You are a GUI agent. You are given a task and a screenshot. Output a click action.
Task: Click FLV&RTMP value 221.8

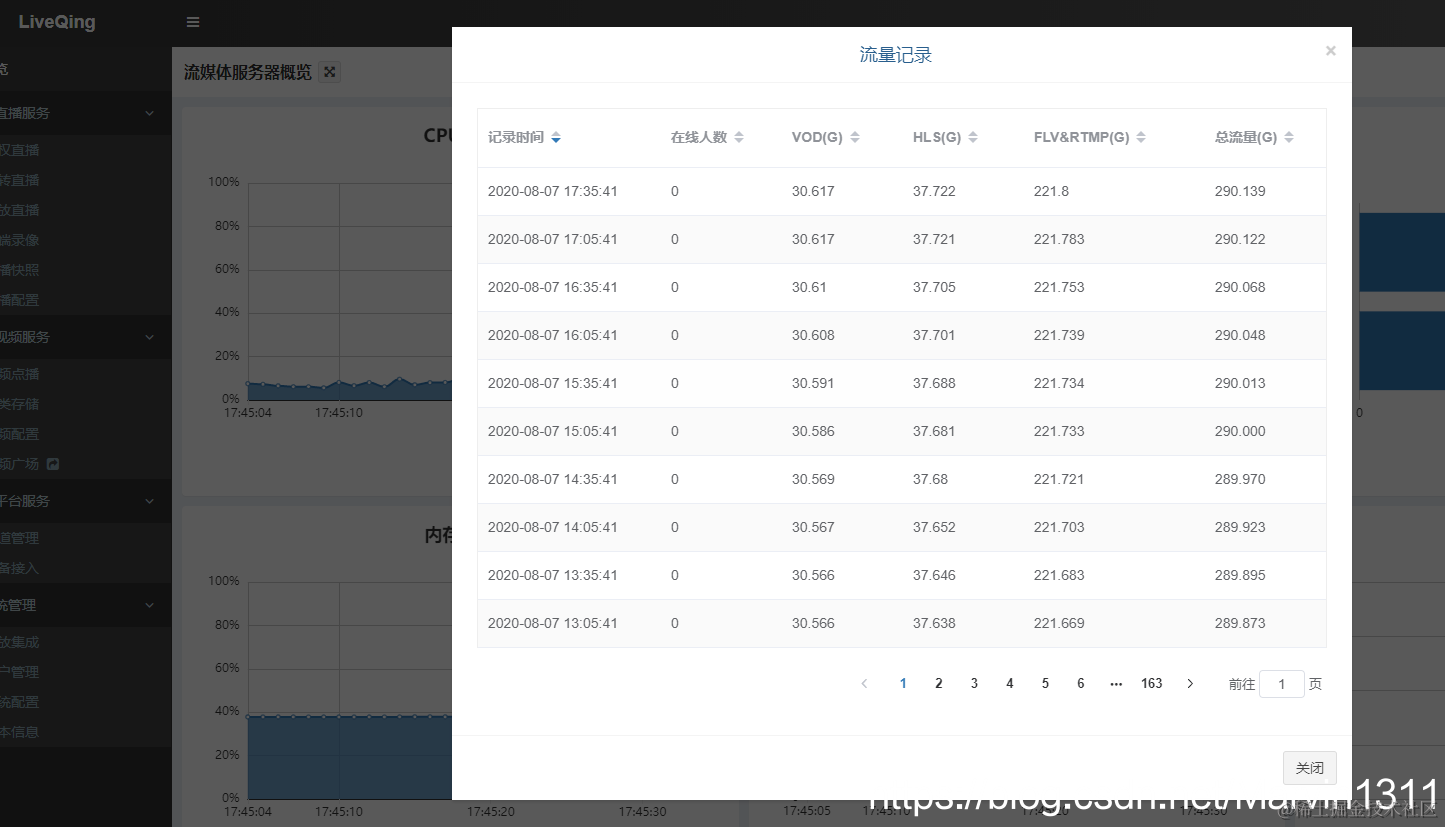(x=1051, y=191)
